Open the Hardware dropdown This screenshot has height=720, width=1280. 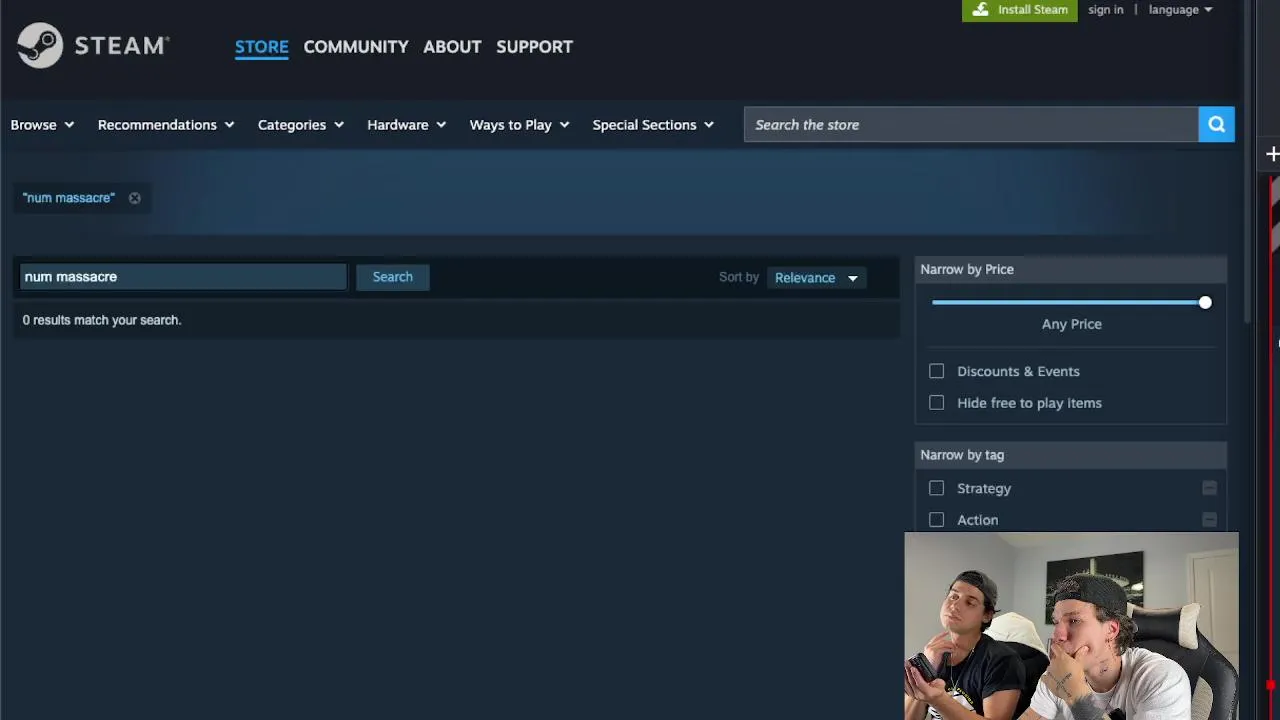[x=406, y=125]
